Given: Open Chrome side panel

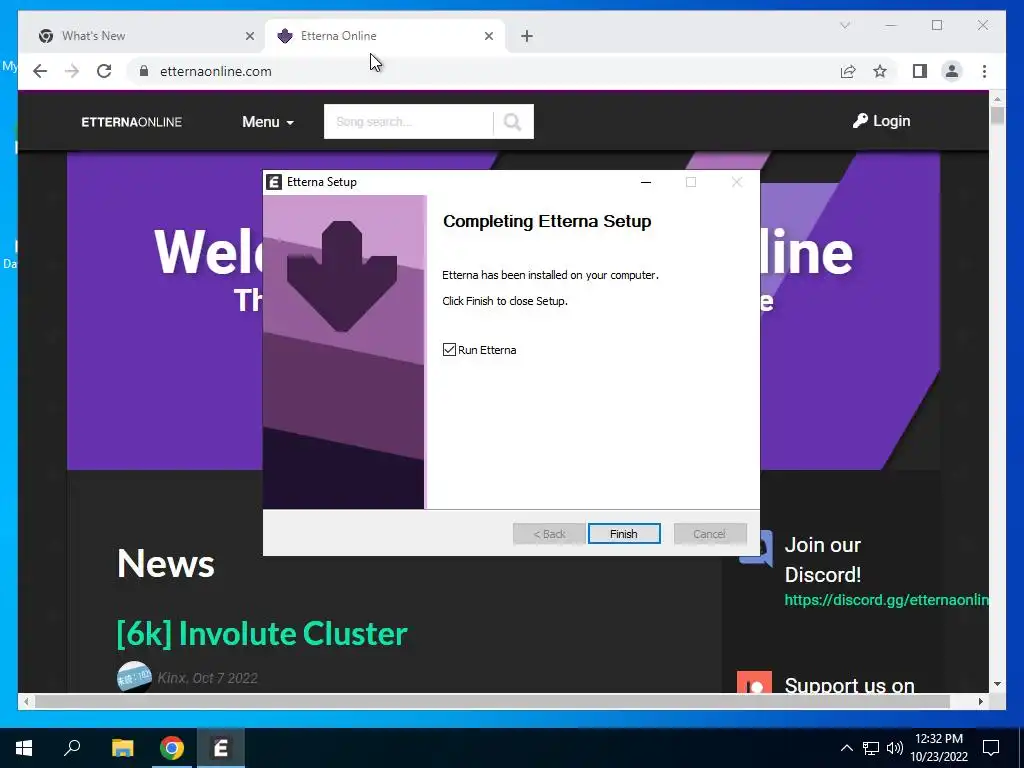Looking at the screenshot, I should [x=920, y=71].
